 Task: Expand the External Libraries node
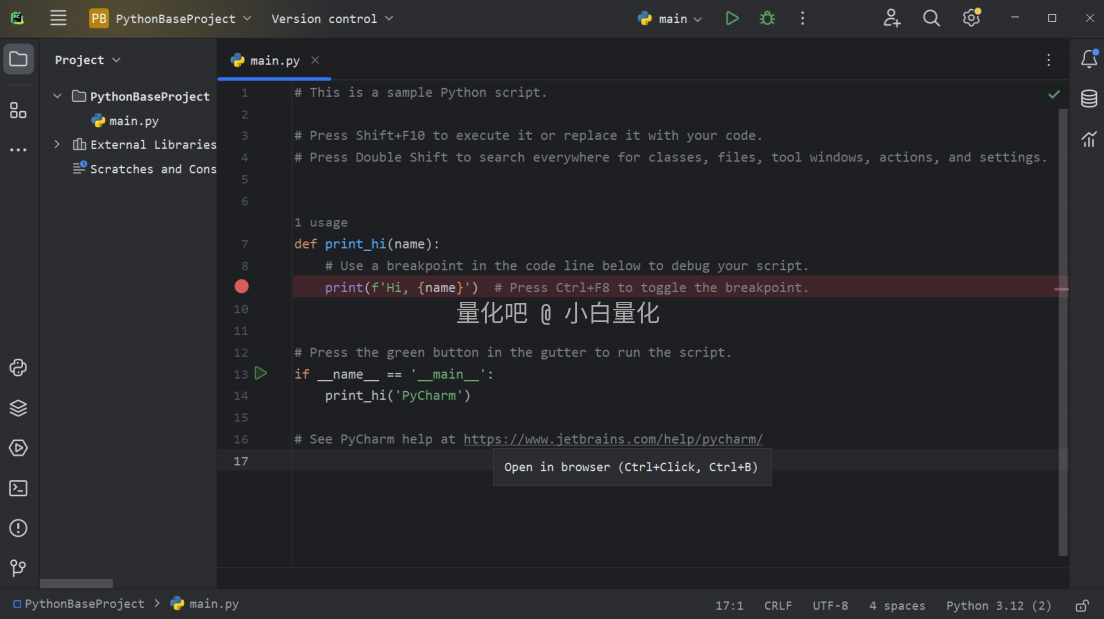57,145
